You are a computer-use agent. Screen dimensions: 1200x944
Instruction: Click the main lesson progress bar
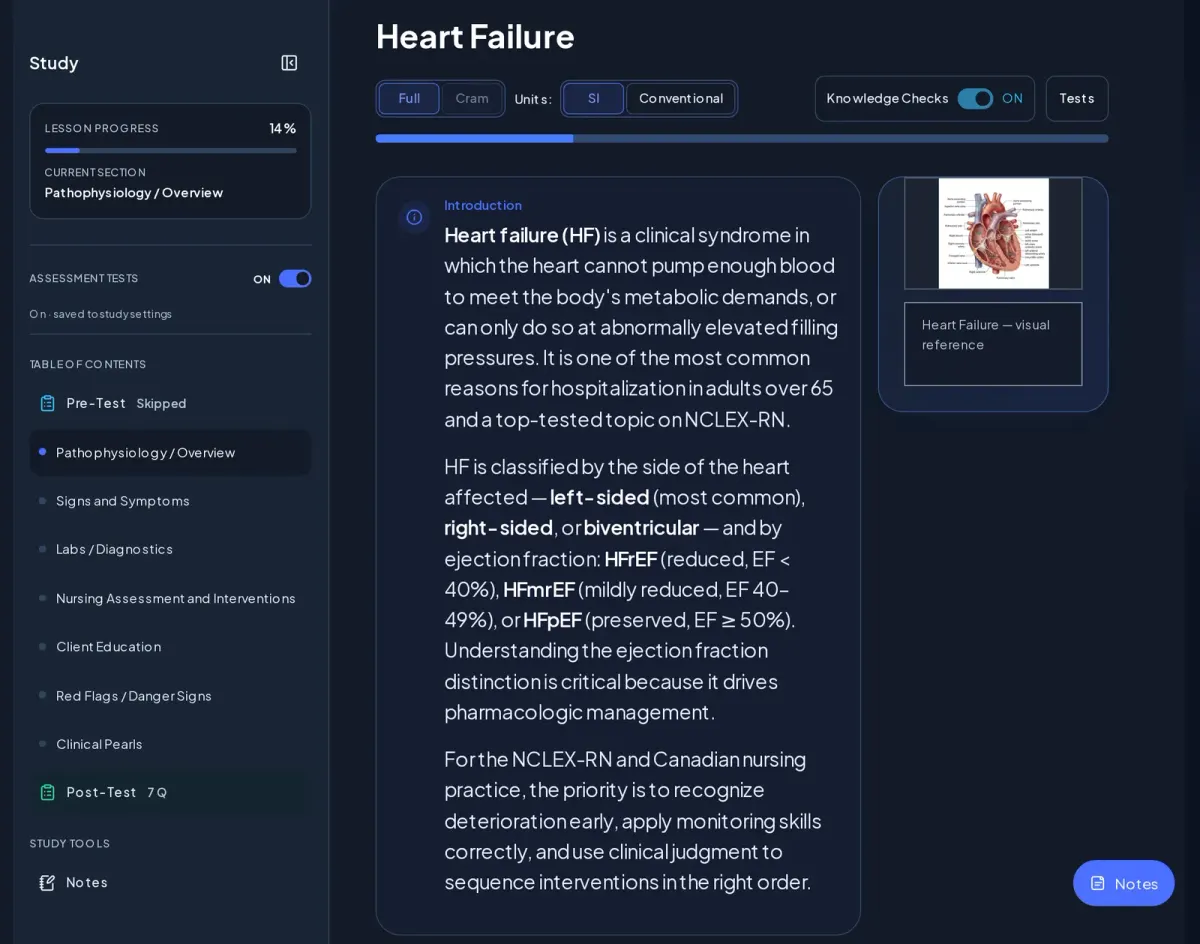pyautogui.click(x=742, y=138)
